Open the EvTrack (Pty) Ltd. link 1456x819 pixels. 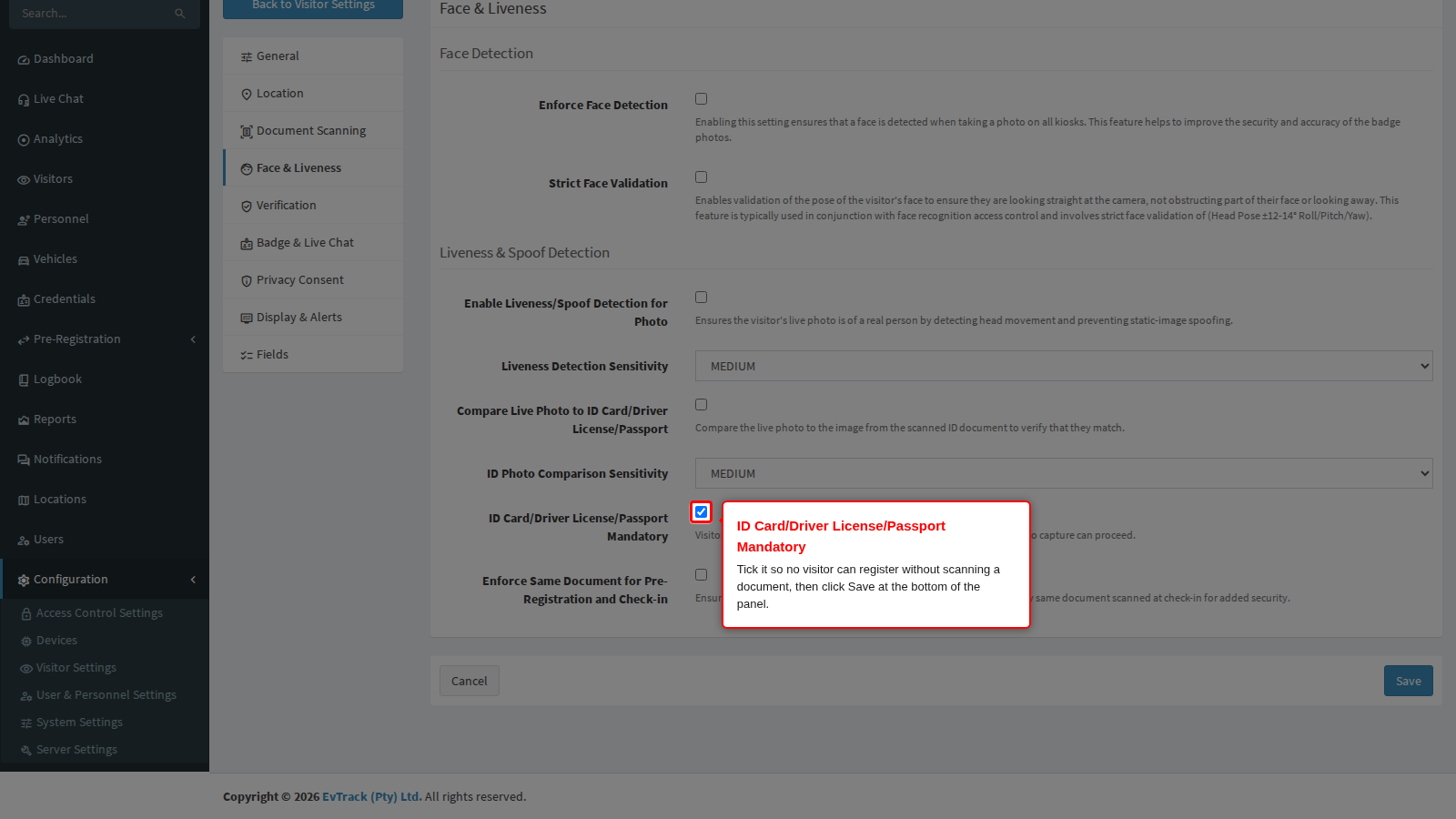click(x=372, y=796)
